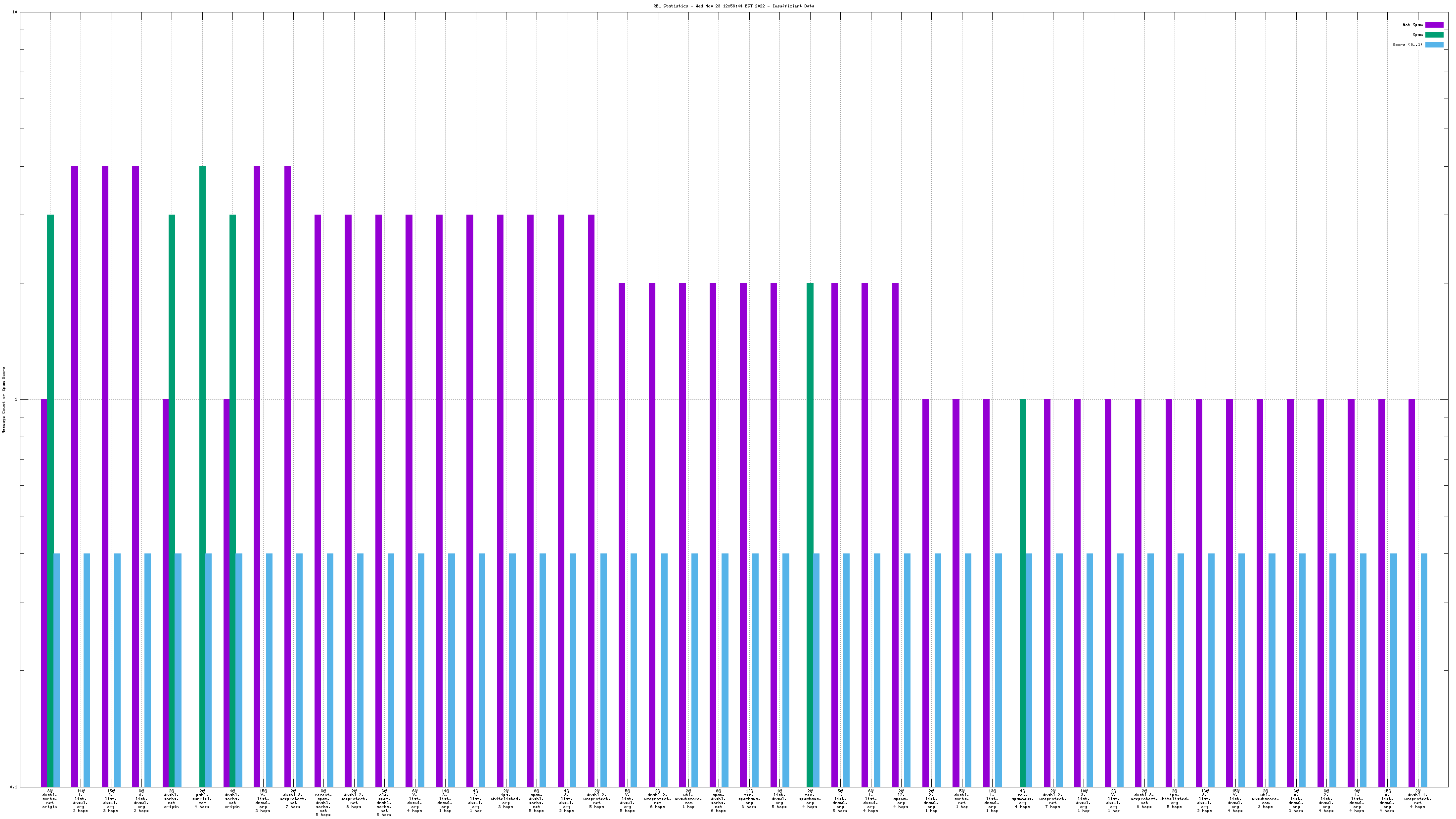Click the psbl.surriel.com 4 hops axis label
Viewport: 1456px width, 819px height.
pos(202,799)
